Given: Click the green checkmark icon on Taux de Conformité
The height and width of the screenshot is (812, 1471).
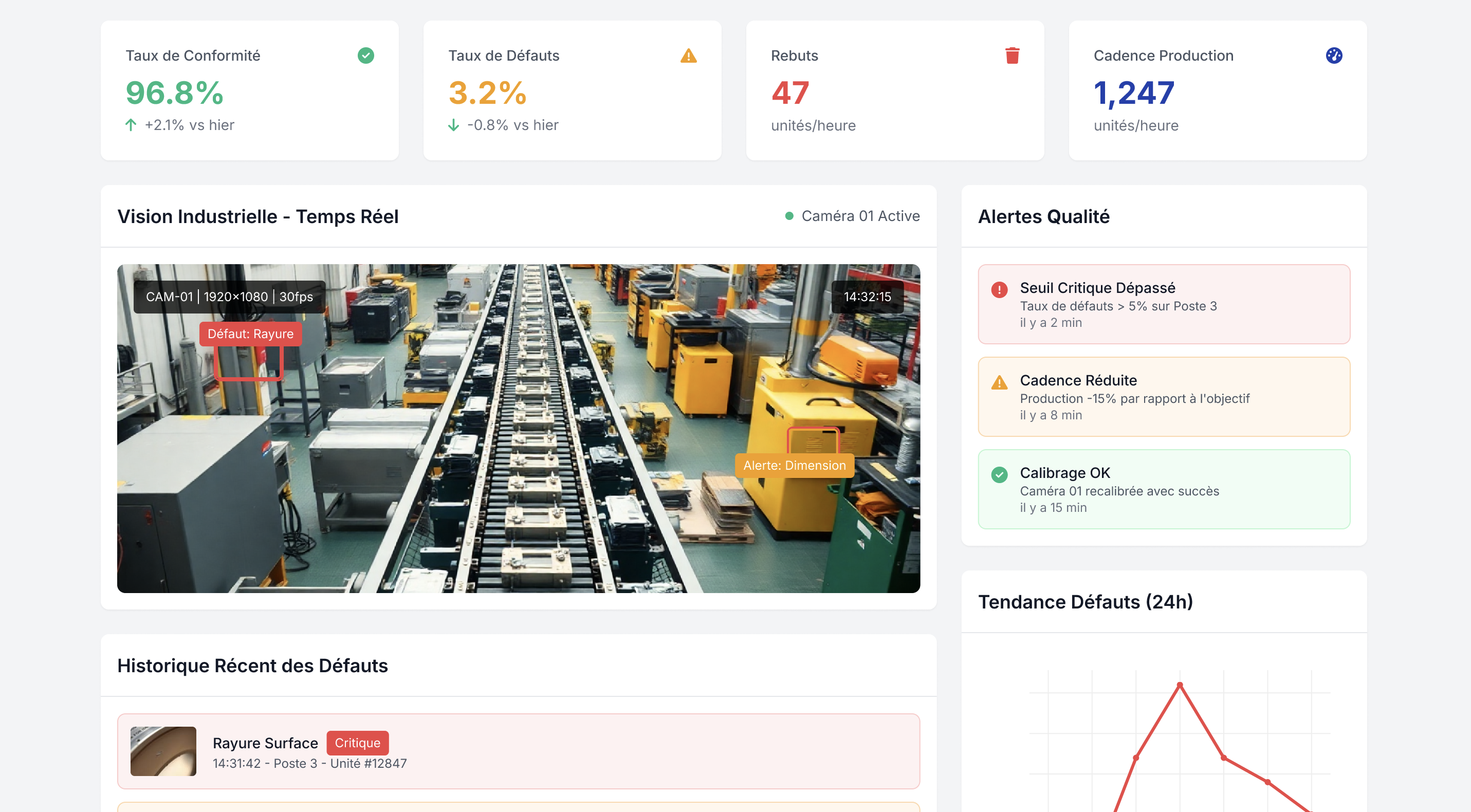Looking at the screenshot, I should point(365,56).
